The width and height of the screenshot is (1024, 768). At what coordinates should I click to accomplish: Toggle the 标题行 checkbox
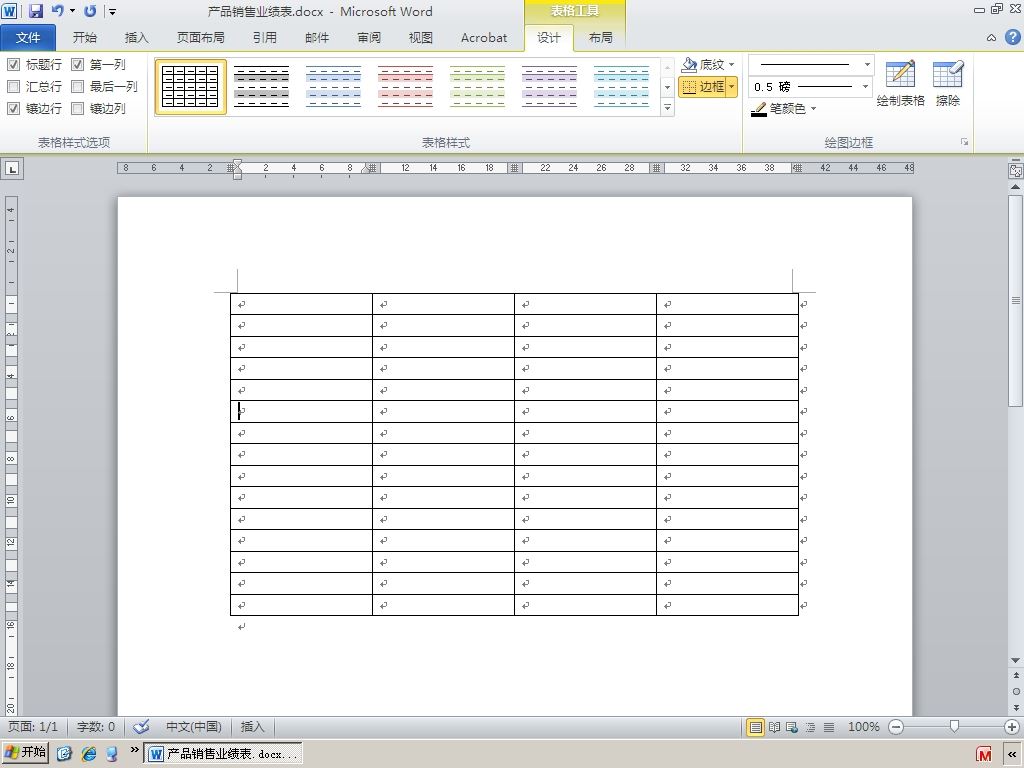(13, 65)
